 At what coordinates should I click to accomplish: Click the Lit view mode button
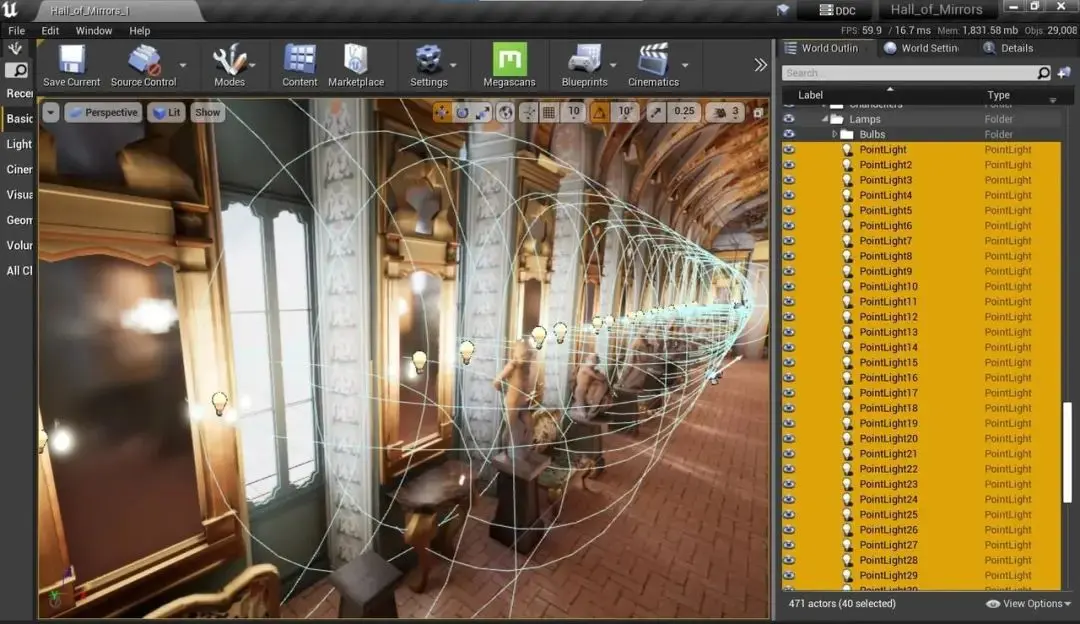[x=167, y=112]
